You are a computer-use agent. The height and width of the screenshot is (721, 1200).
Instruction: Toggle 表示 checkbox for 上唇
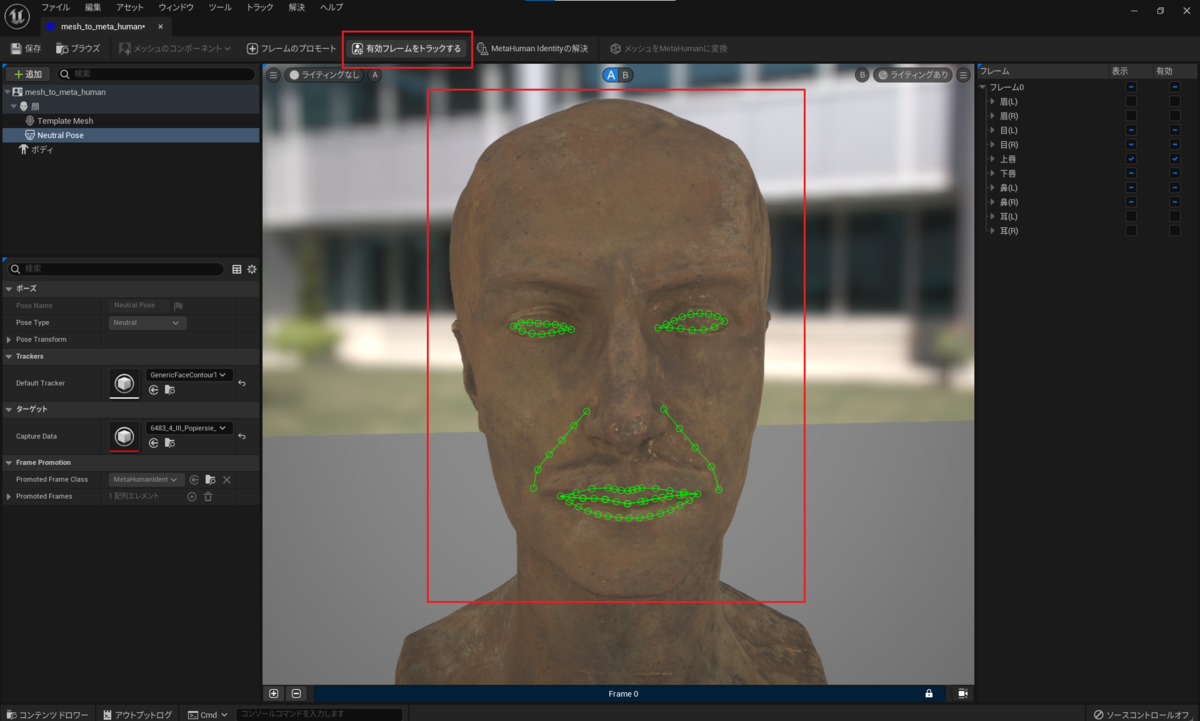point(1131,159)
